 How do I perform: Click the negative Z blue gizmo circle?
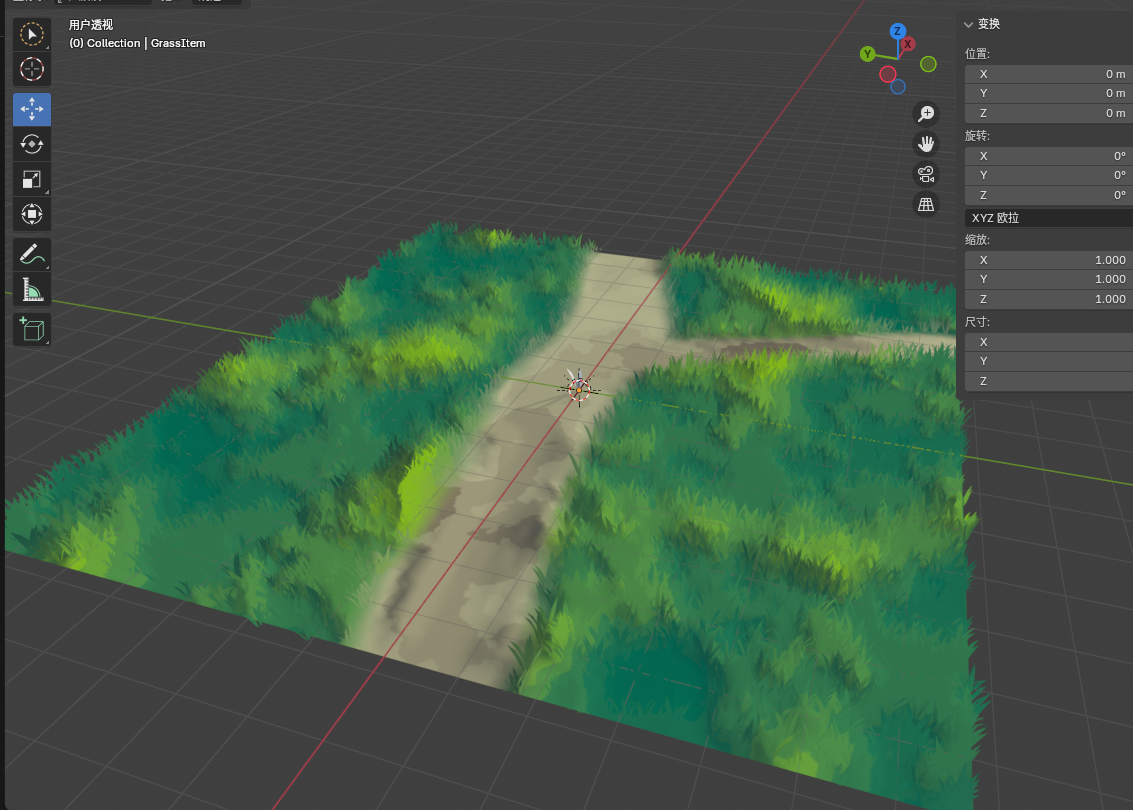(898, 87)
